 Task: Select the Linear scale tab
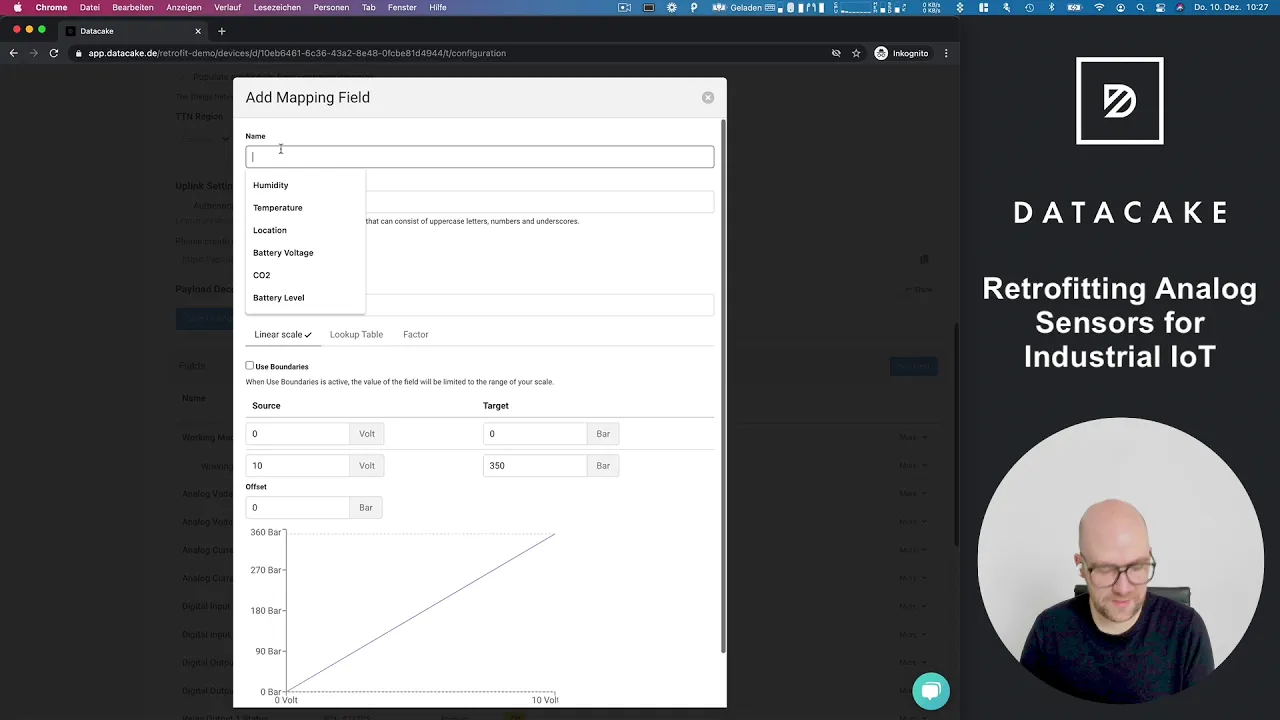[282, 335]
